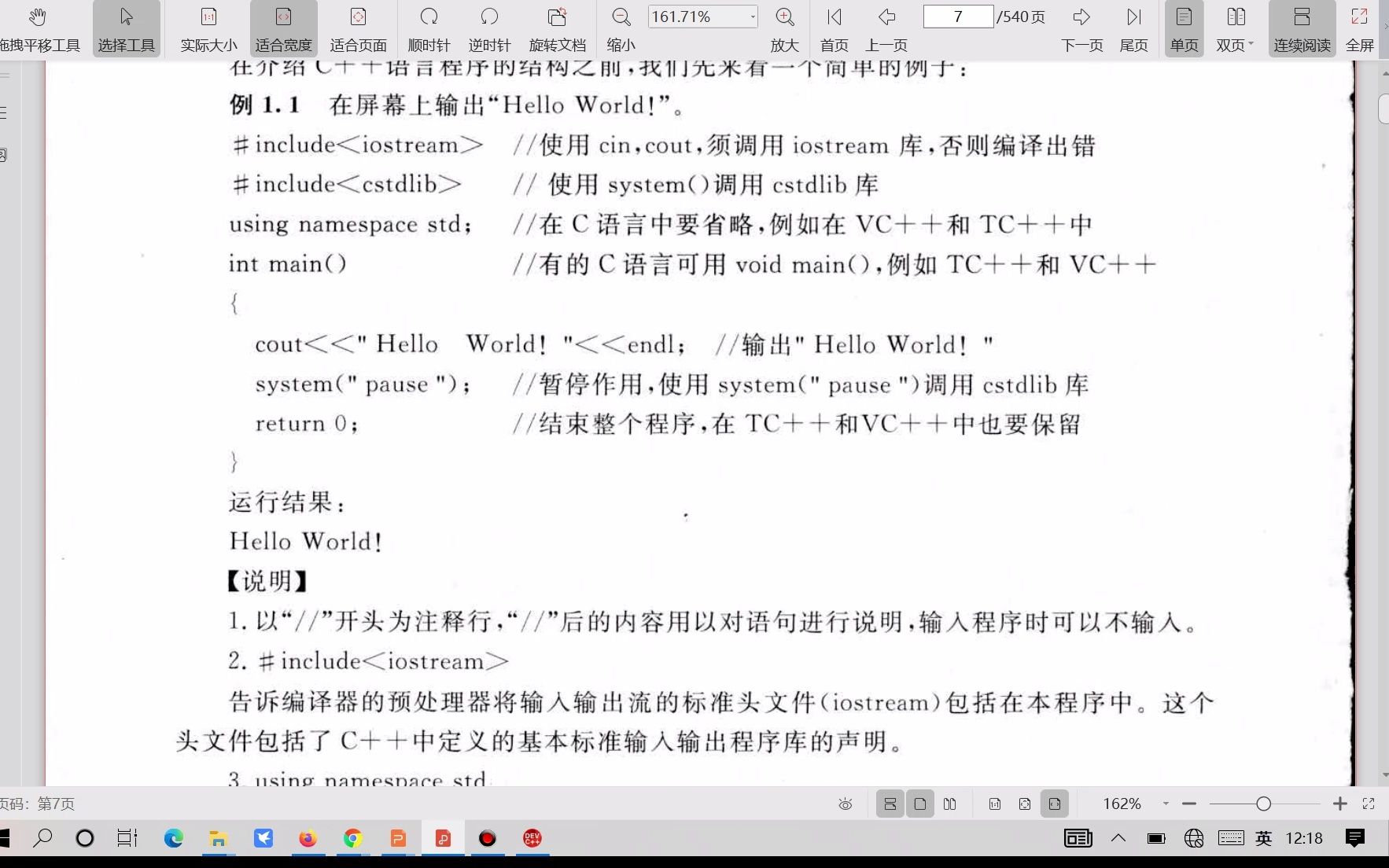
Task: Click the 放大 zoom in magnifier
Action: pos(784,29)
